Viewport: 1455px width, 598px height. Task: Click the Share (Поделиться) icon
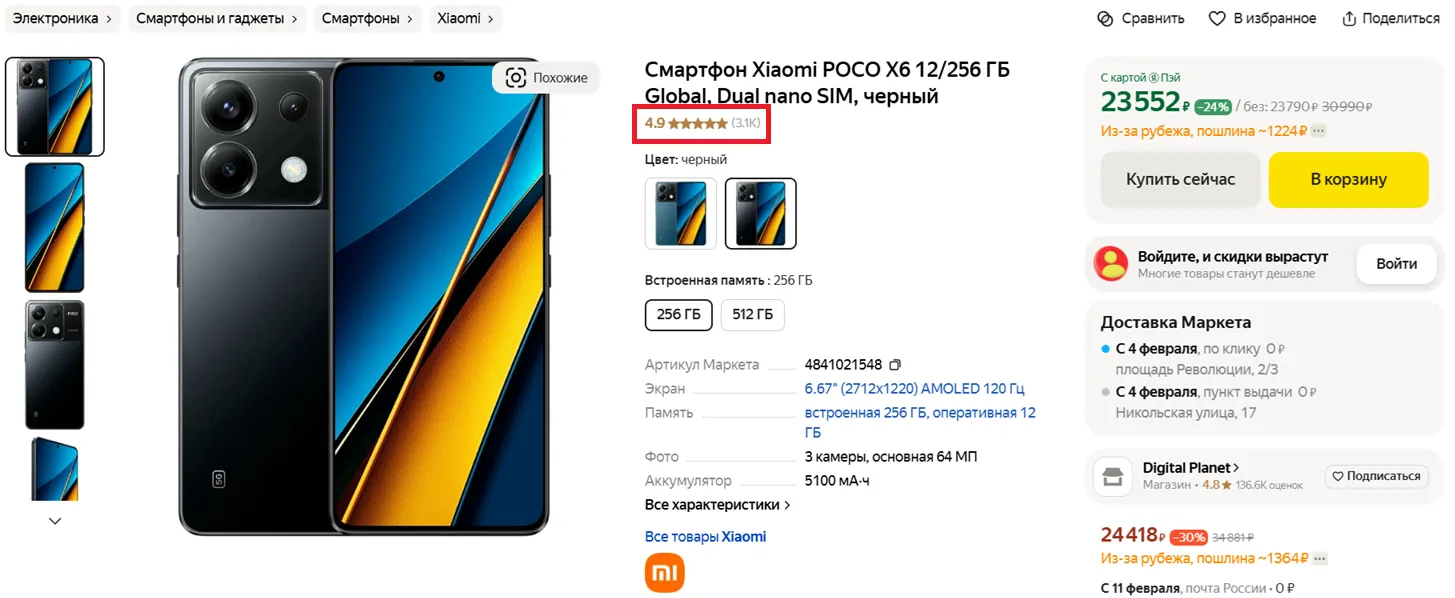[x=1350, y=19]
